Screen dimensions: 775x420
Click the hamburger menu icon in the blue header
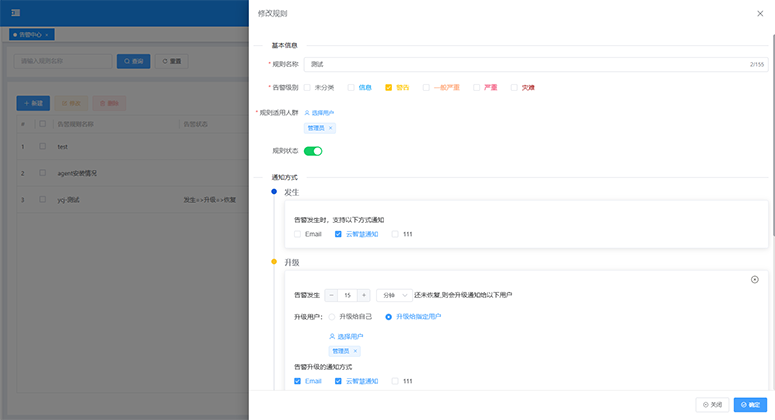coord(16,13)
